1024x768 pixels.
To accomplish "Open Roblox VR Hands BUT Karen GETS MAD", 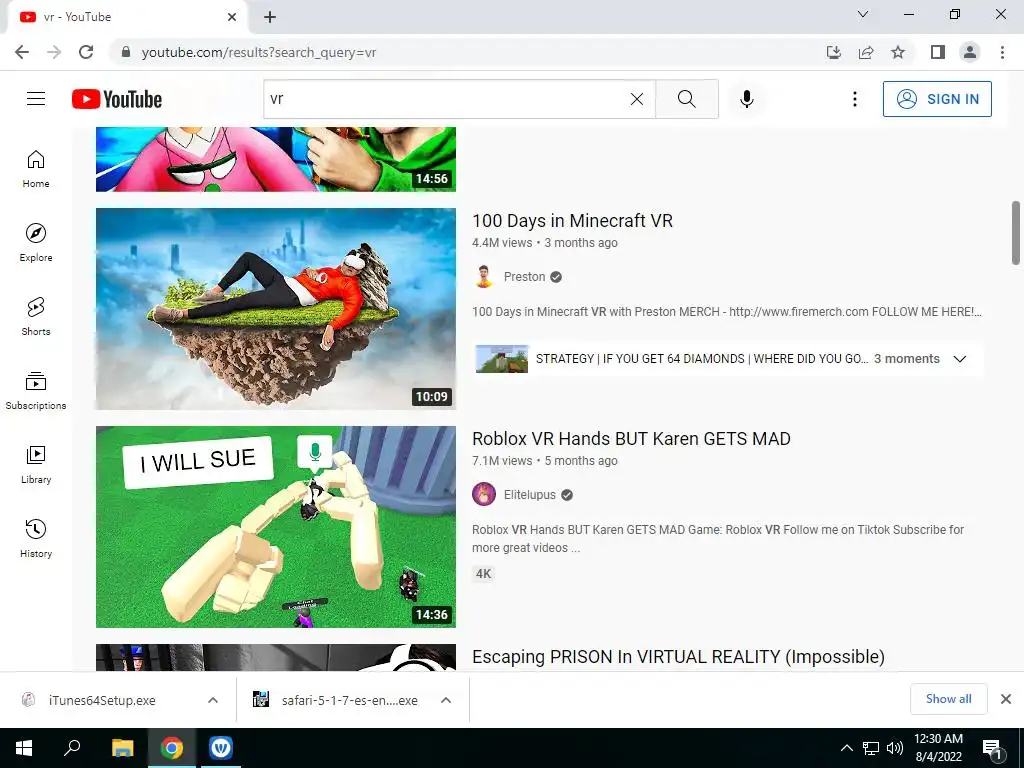I will tap(631, 439).
